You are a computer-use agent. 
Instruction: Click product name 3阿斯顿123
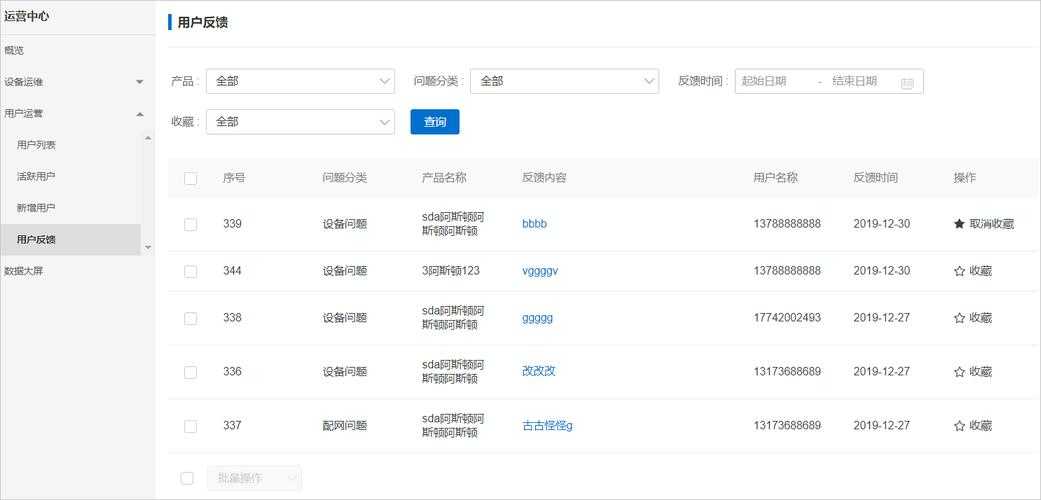451,271
